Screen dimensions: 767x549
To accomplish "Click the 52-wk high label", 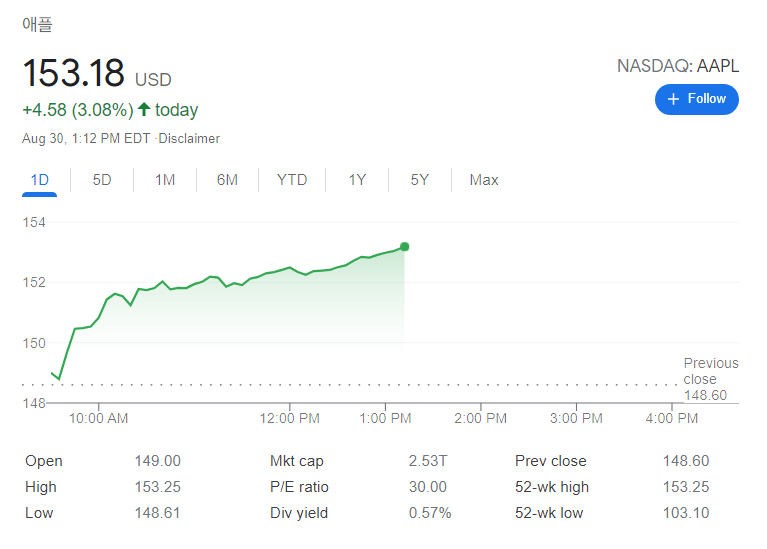I will tap(552, 487).
